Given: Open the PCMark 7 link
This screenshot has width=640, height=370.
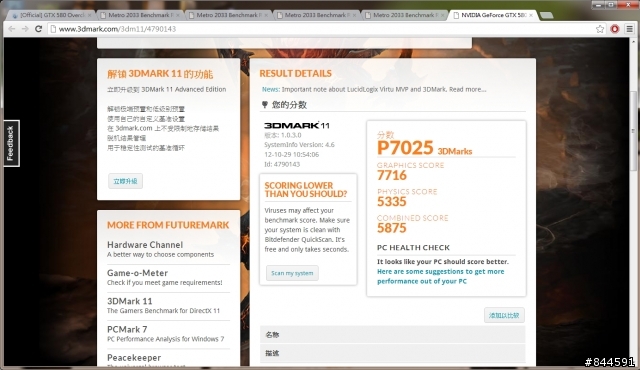Looking at the screenshot, I should click(127, 329).
